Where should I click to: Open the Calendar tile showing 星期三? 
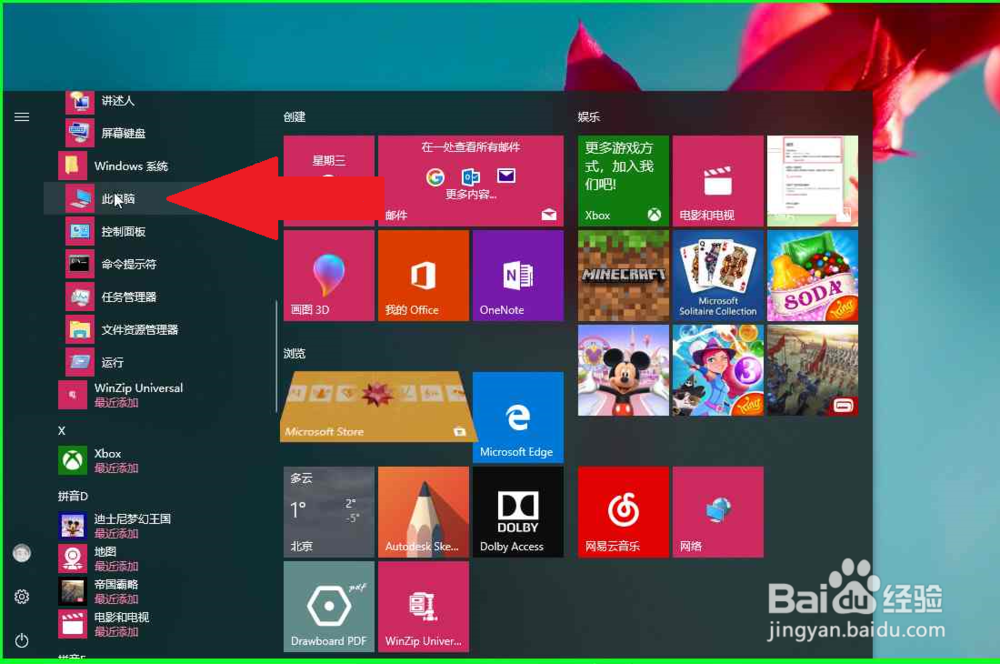pos(328,181)
